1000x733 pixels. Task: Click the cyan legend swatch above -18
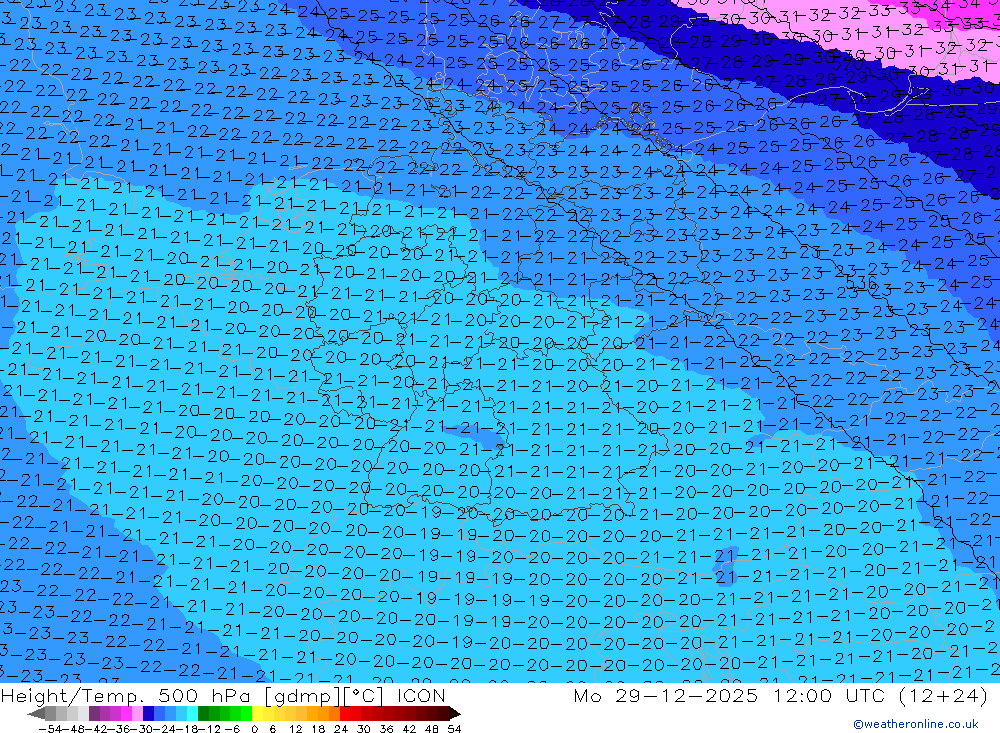click(x=192, y=714)
